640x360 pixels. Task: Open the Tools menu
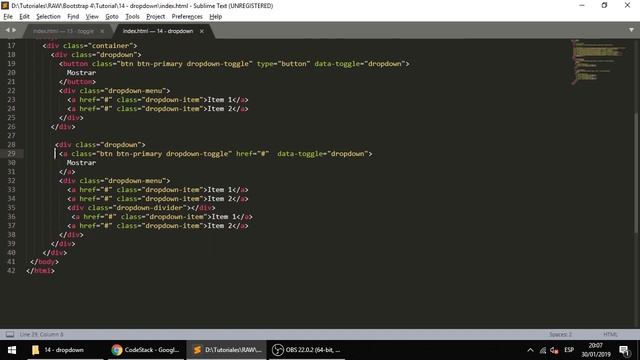tap(132, 16)
